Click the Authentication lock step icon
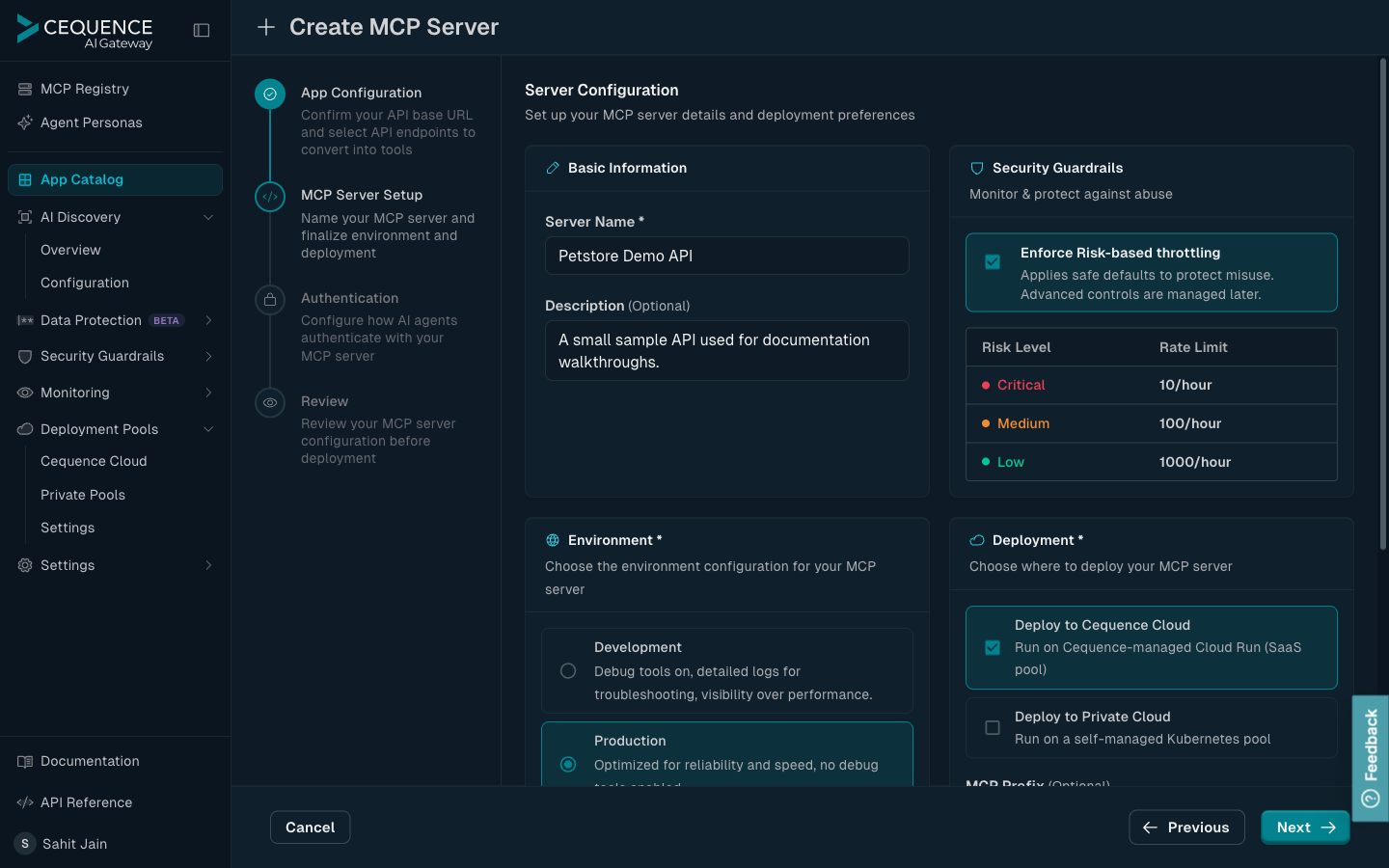The width and height of the screenshot is (1389, 868). pyautogui.click(x=270, y=300)
